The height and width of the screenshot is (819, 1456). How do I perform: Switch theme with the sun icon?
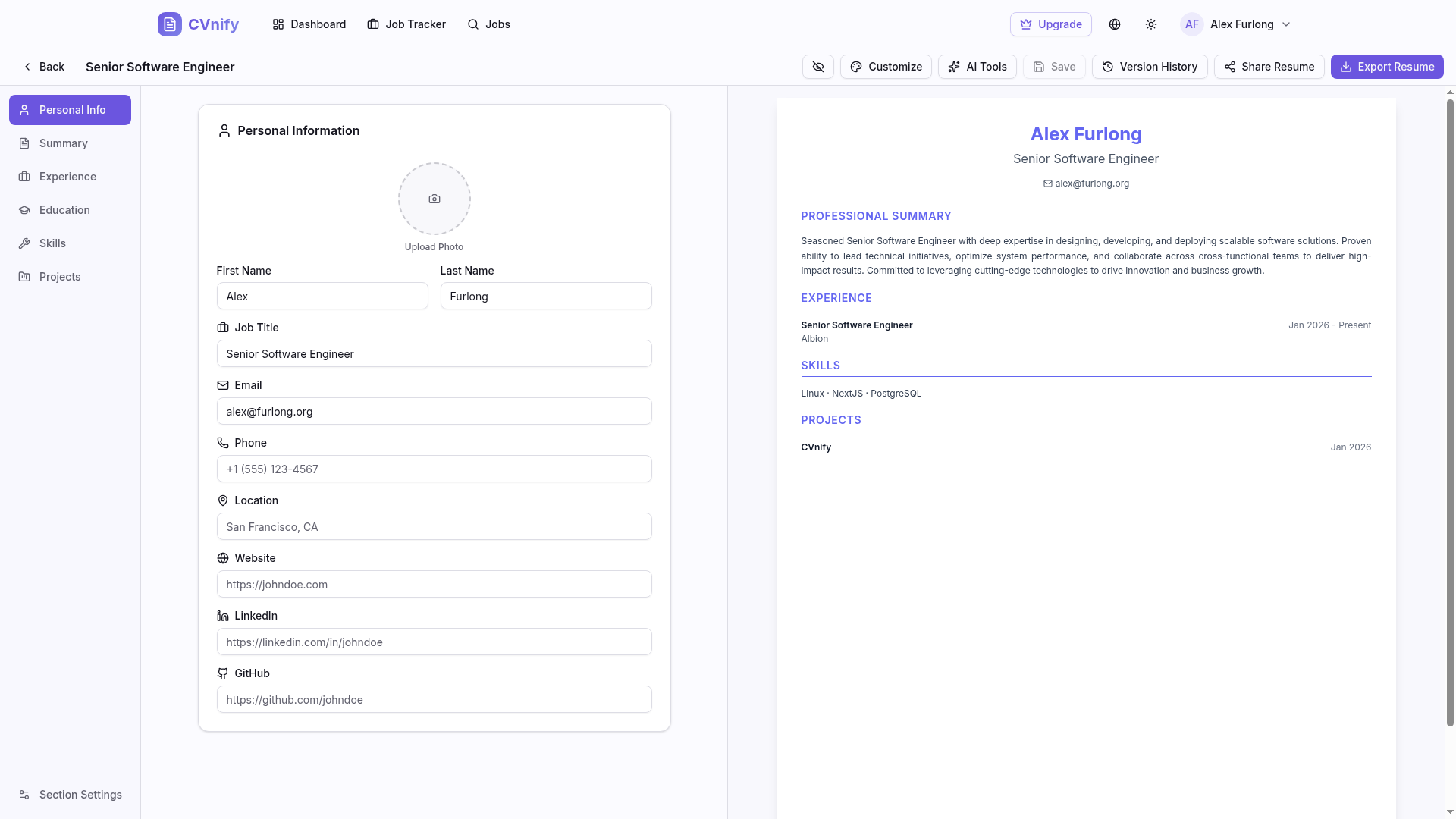pos(1150,24)
